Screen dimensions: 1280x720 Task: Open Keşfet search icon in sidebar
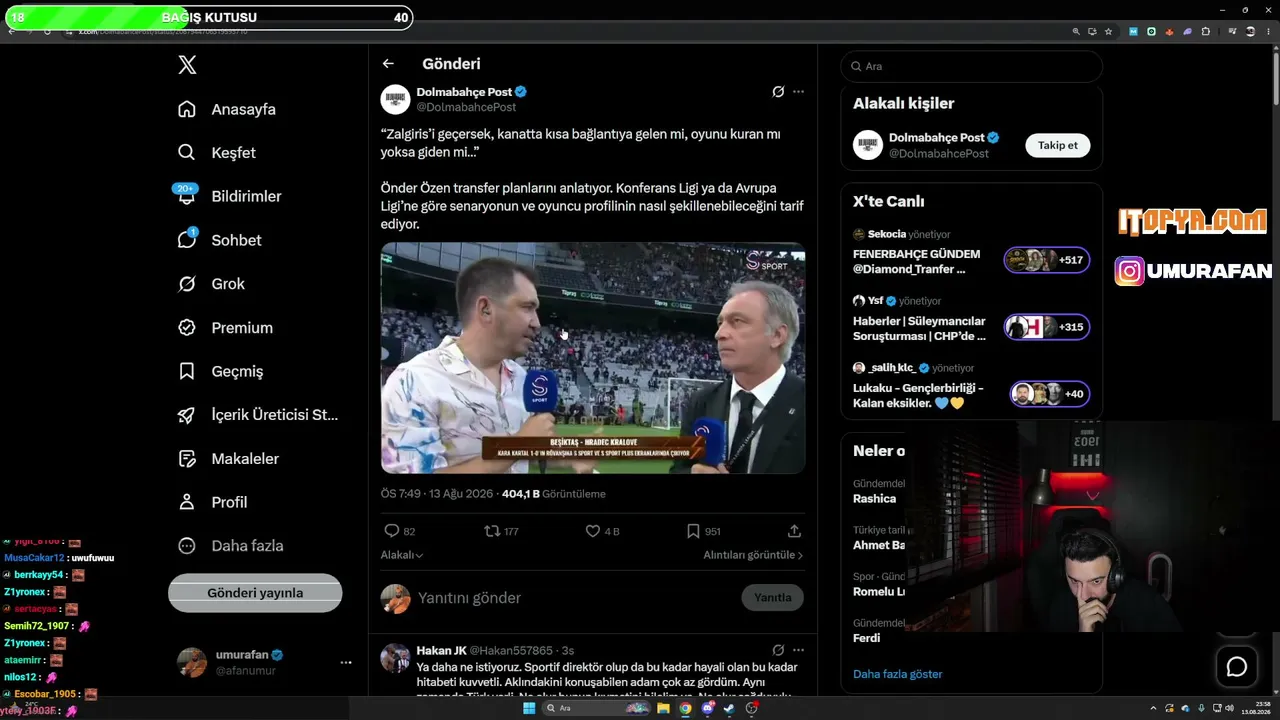[x=187, y=153]
